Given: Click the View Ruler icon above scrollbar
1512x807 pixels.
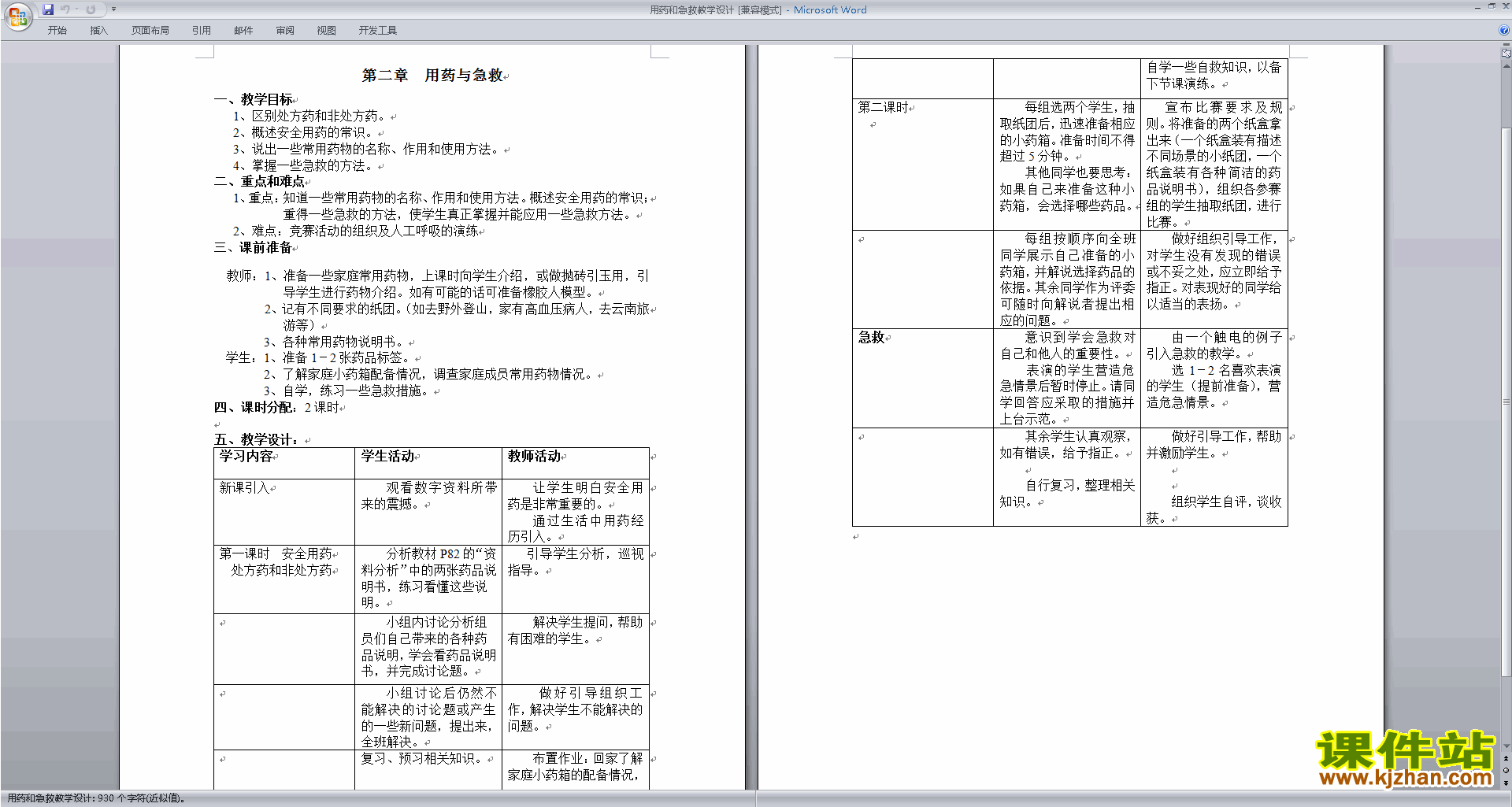Looking at the screenshot, I should pos(1506,54).
